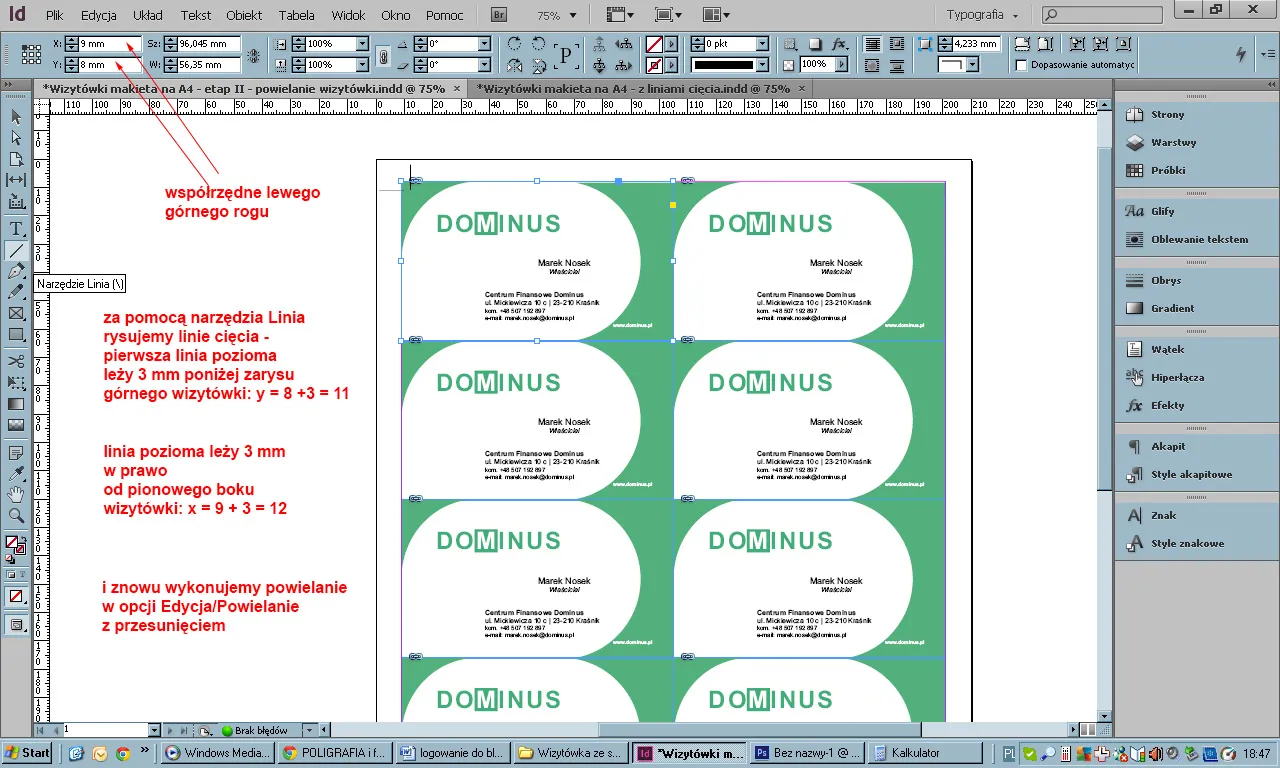Select the Line tool in the toolbox
Image resolution: width=1280 pixels, height=768 pixels.
[x=16, y=251]
